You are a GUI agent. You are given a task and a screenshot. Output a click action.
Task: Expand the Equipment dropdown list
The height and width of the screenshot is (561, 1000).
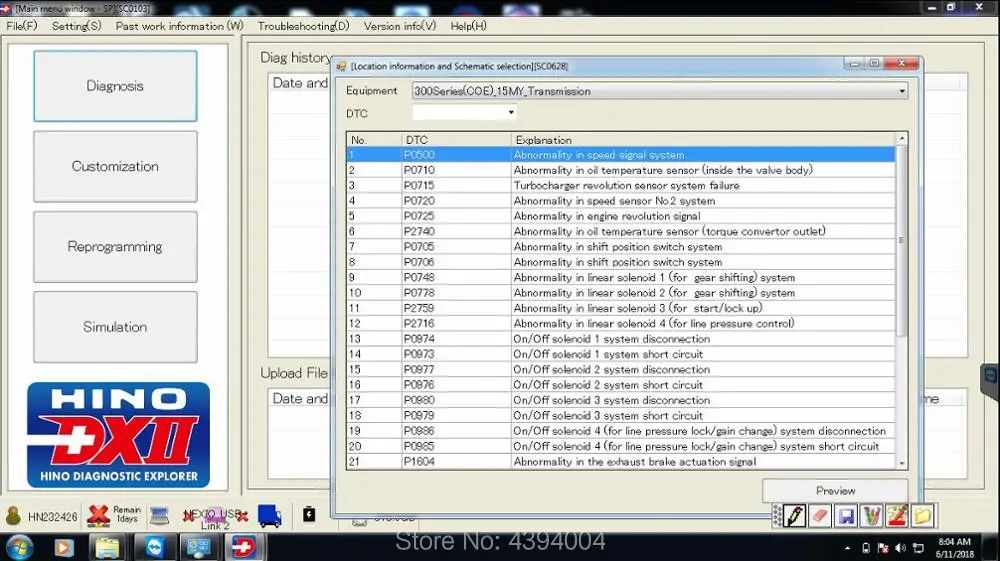pyautogui.click(x=902, y=91)
